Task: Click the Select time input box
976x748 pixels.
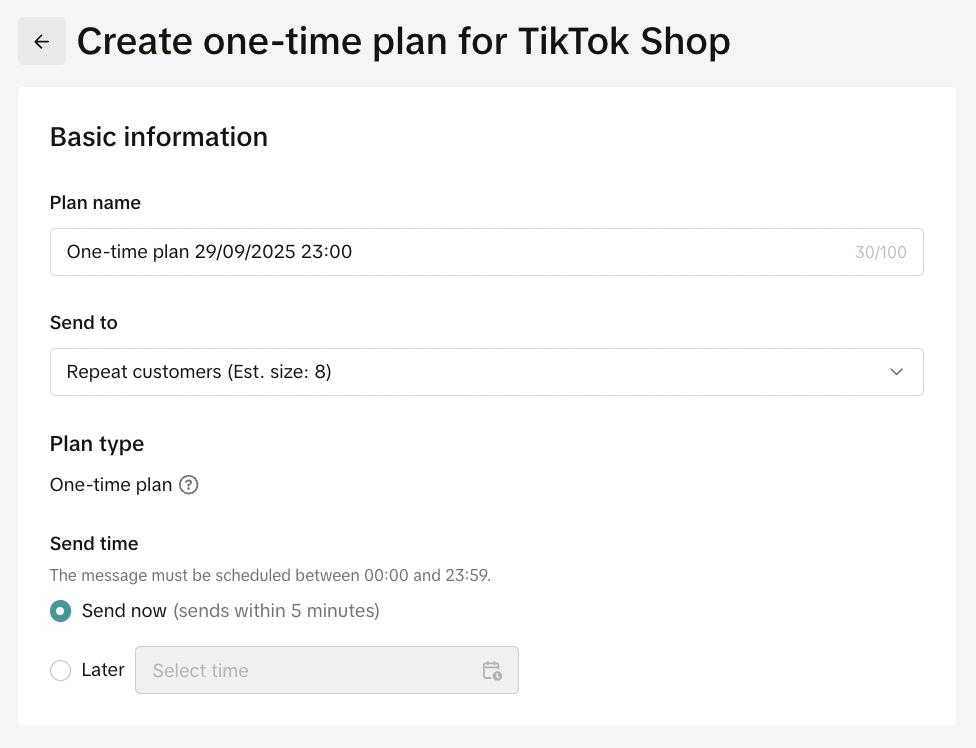Action: point(310,670)
